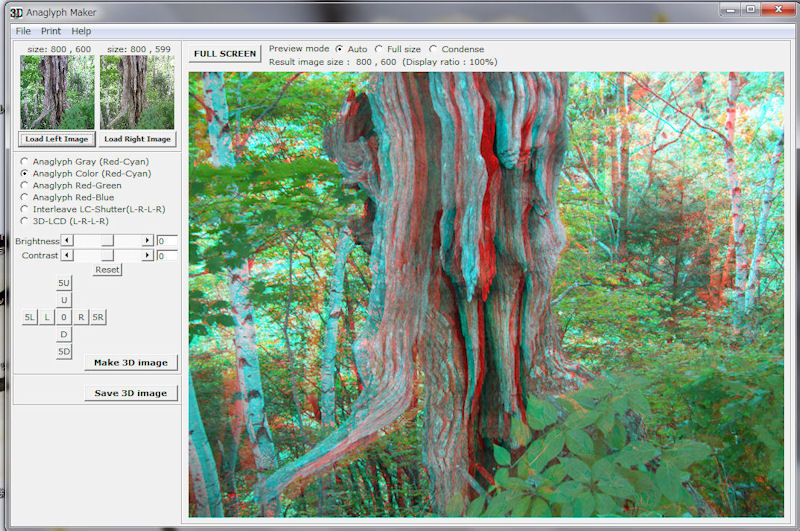Select Anaglyph Gray (Red-Cyan) option
The height and width of the screenshot is (531, 800).
coord(85,161)
